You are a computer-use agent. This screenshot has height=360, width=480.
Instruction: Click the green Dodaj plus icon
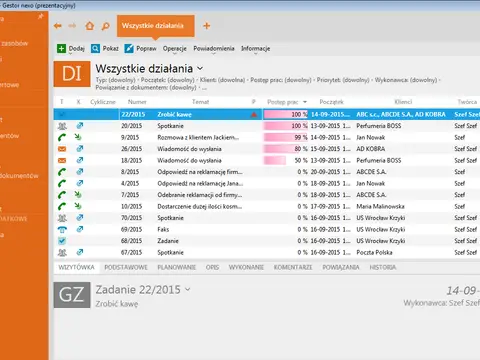61,49
